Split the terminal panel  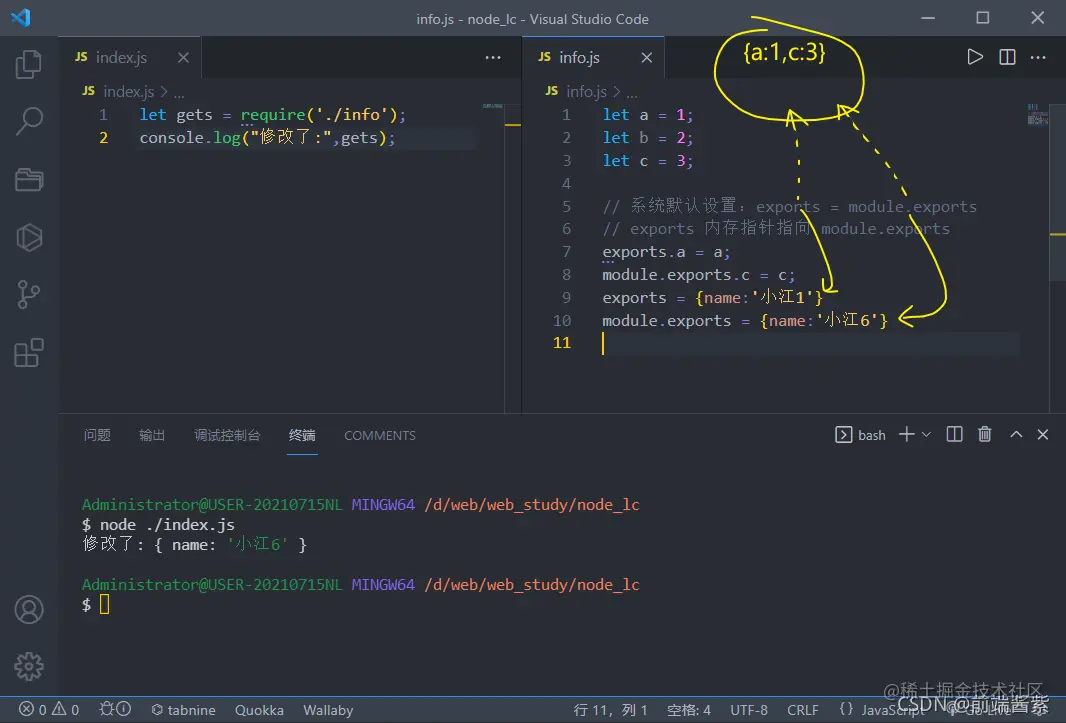954,435
